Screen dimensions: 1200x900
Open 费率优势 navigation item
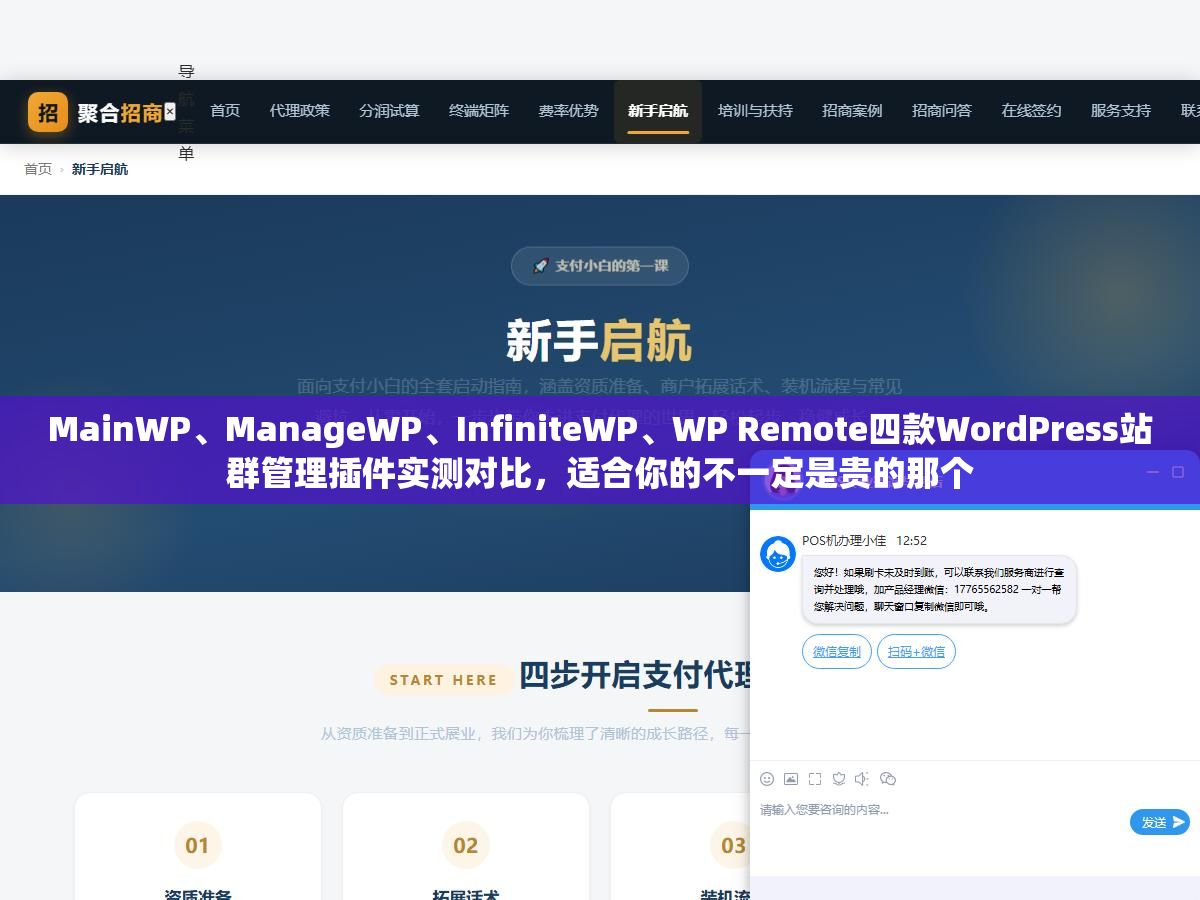568,111
